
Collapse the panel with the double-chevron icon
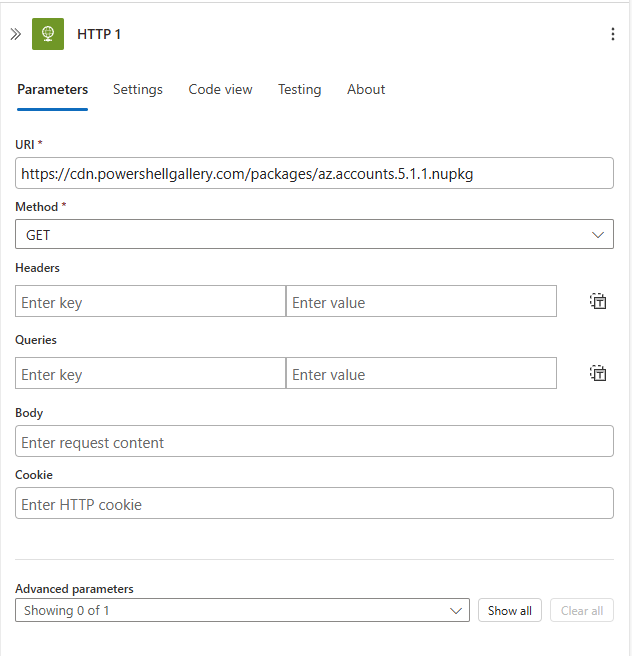(x=15, y=34)
